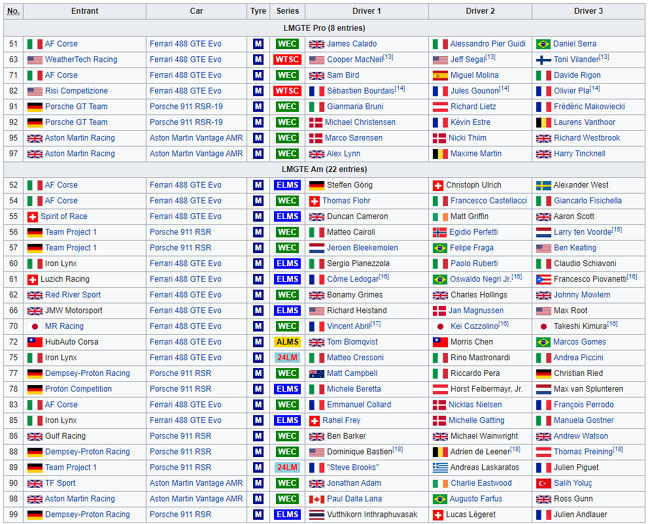The width and height of the screenshot is (650, 524).
Task: Open Aston Martin Vantage AMR link in row 95
Action: click(x=196, y=138)
